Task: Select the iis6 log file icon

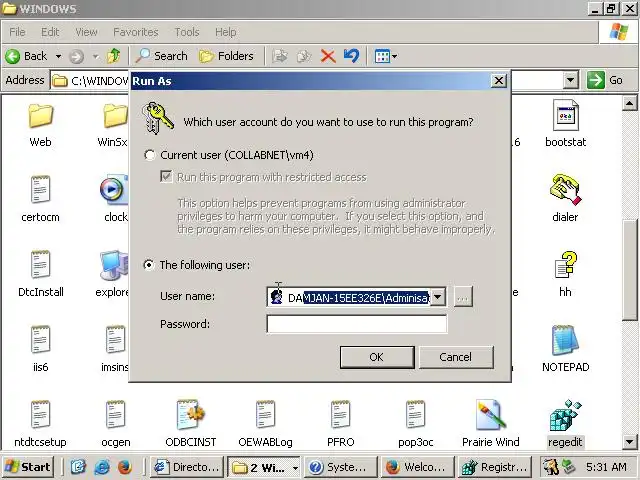Action: coord(40,340)
